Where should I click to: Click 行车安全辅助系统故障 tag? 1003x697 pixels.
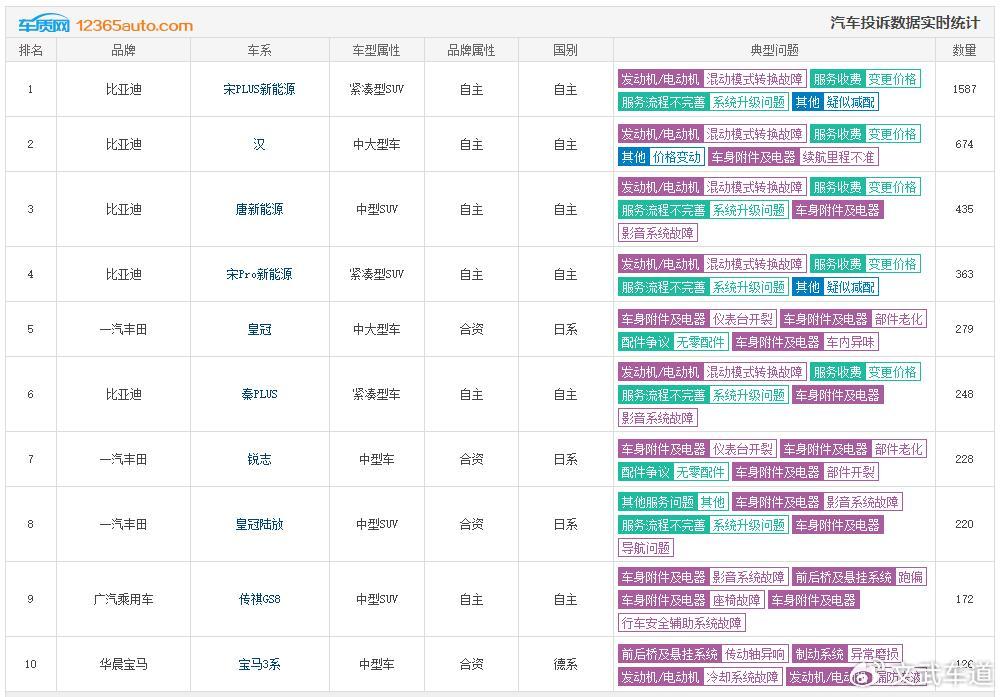[682, 623]
